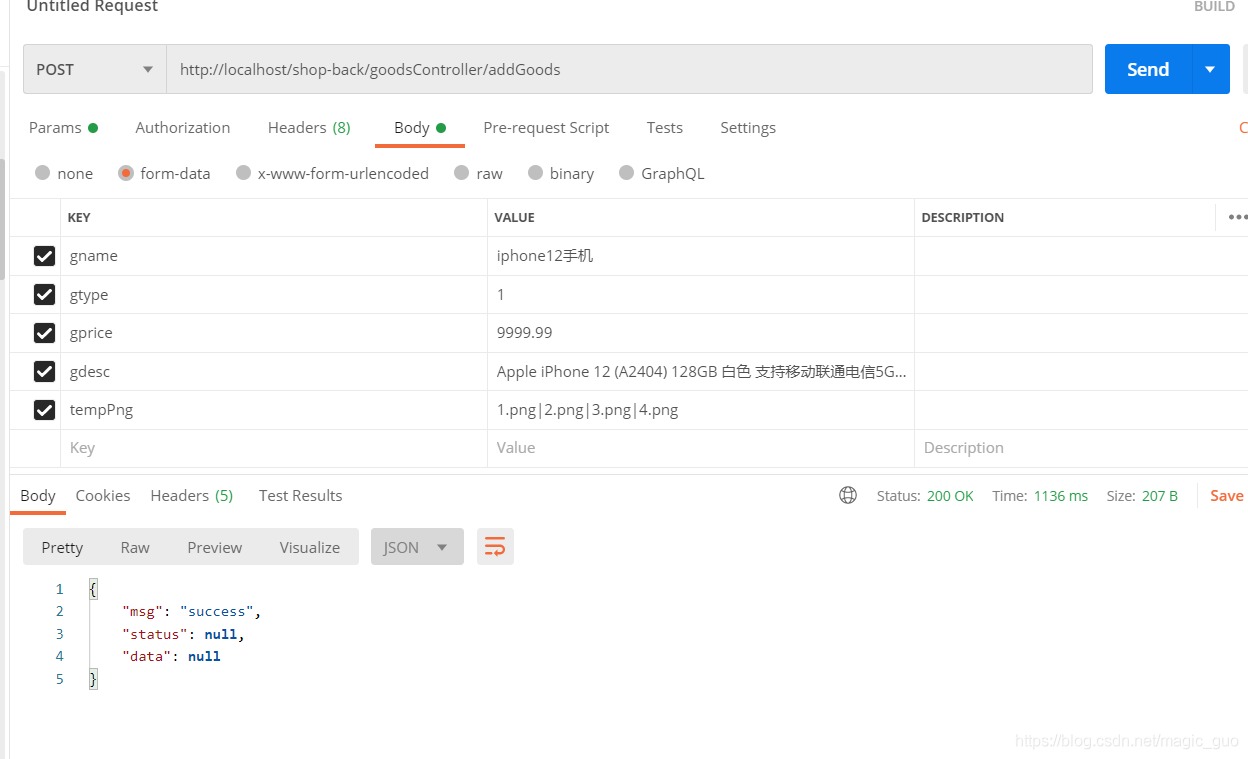This screenshot has width=1248, height=759.
Task: Click the iphone12手机 value cell
Action: 701,256
